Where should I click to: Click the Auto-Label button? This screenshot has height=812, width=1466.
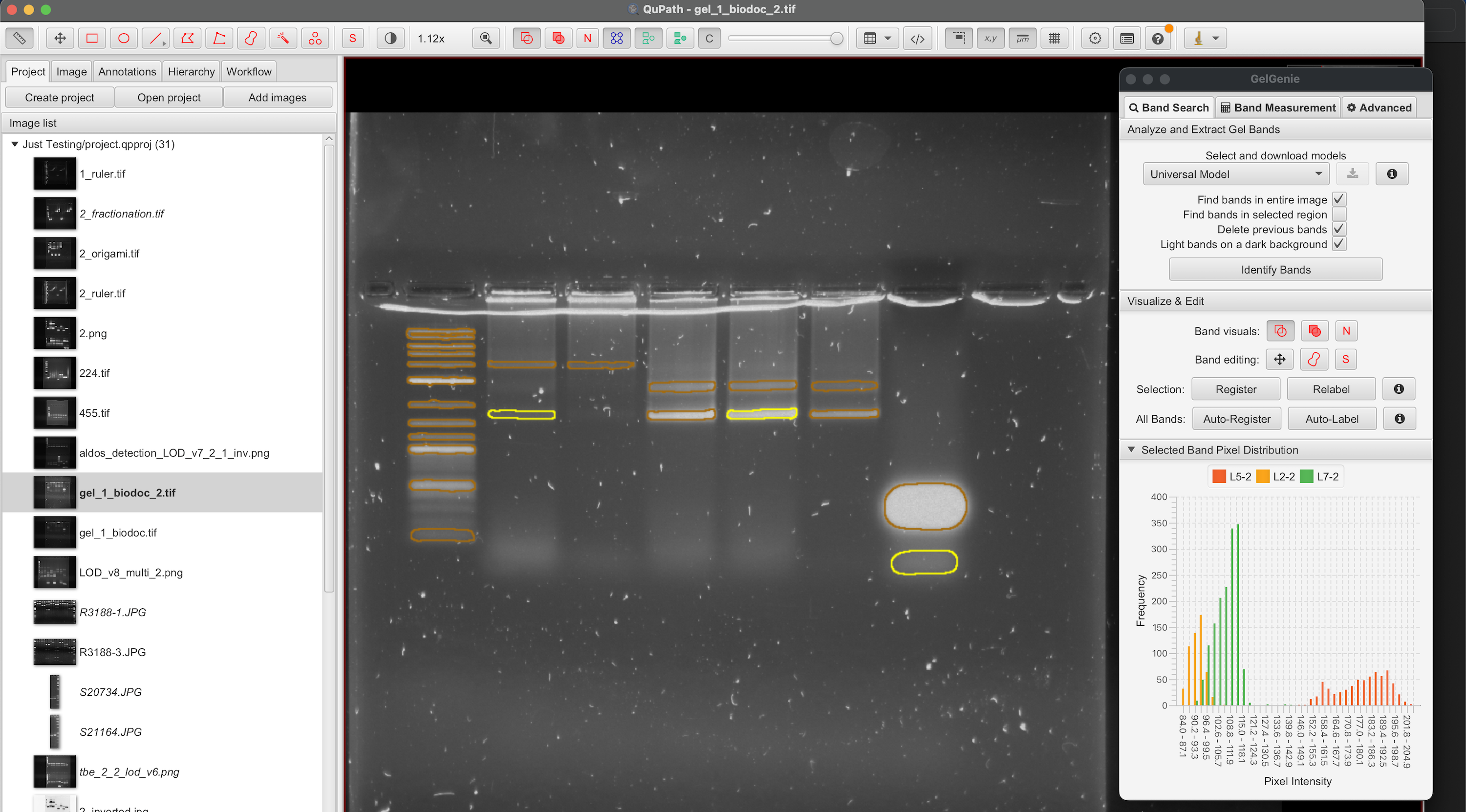1332,419
